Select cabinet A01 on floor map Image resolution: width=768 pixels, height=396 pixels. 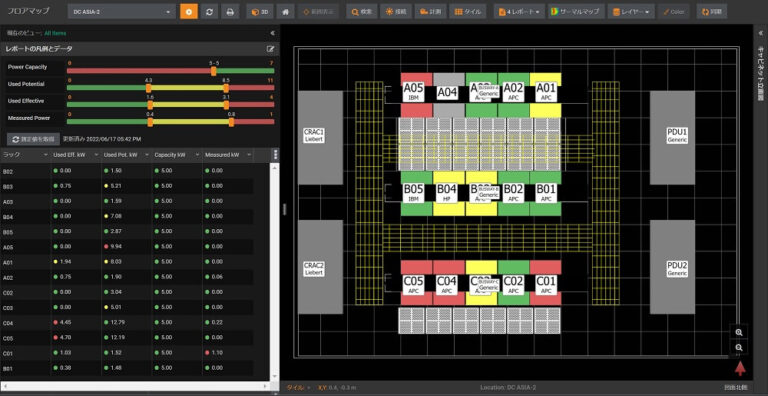point(546,92)
